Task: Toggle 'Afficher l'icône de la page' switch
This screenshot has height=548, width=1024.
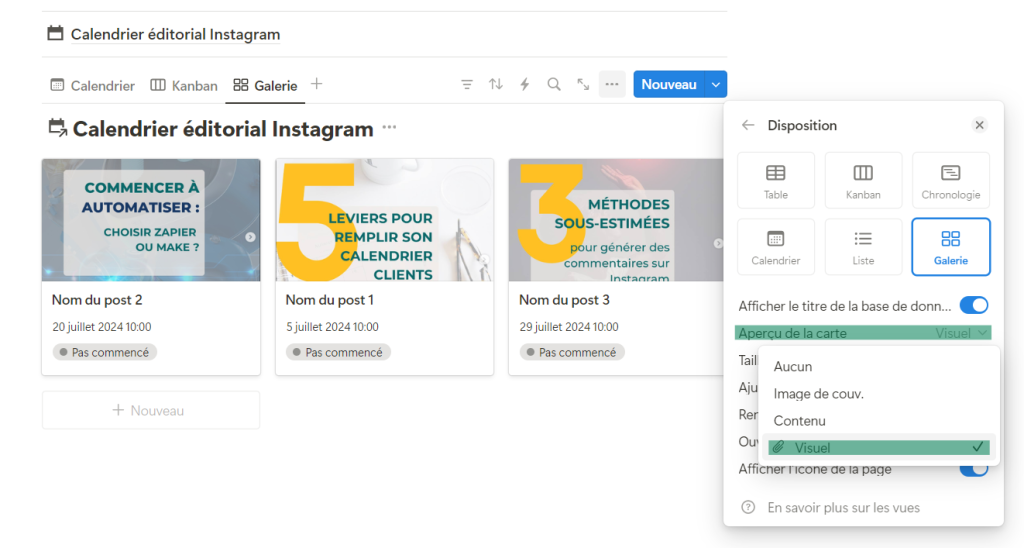Action: coord(973,469)
